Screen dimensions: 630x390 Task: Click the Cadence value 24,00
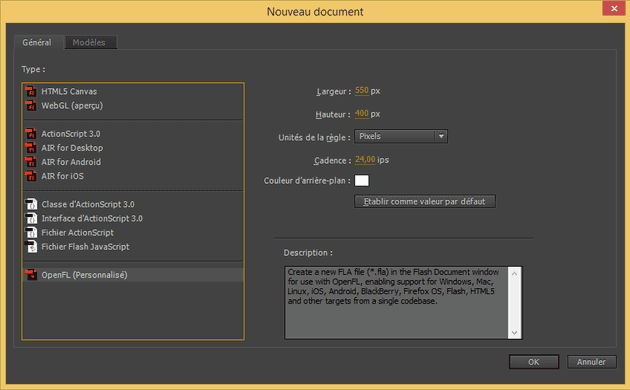click(365, 159)
